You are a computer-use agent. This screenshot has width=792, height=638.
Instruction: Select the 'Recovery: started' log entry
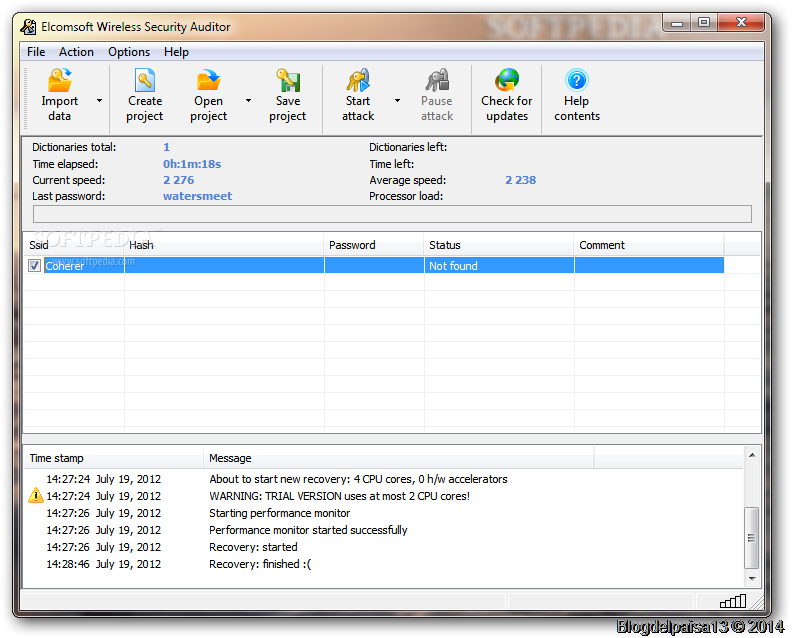tap(253, 547)
